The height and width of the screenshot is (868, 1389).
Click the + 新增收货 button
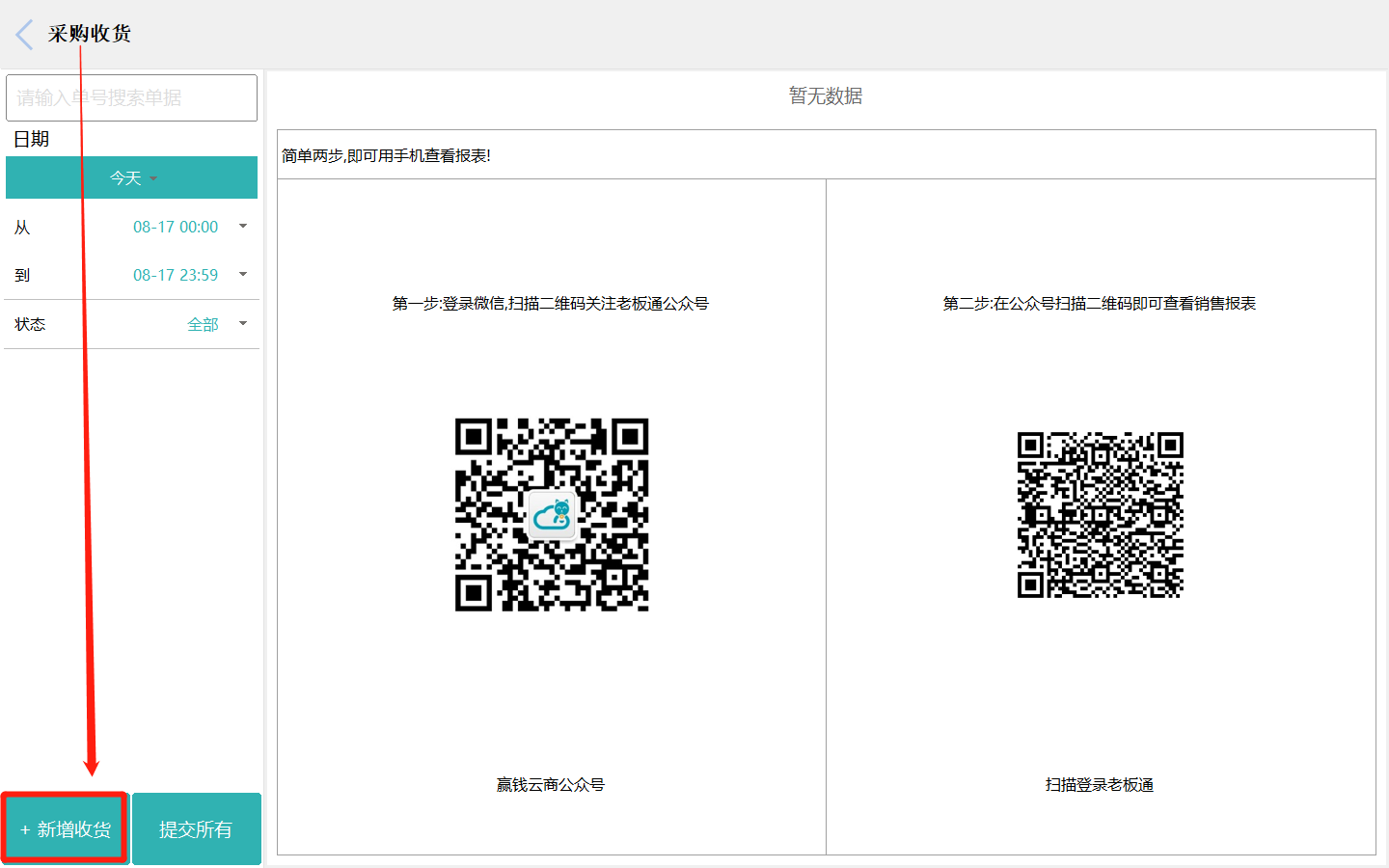click(x=65, y=829)
